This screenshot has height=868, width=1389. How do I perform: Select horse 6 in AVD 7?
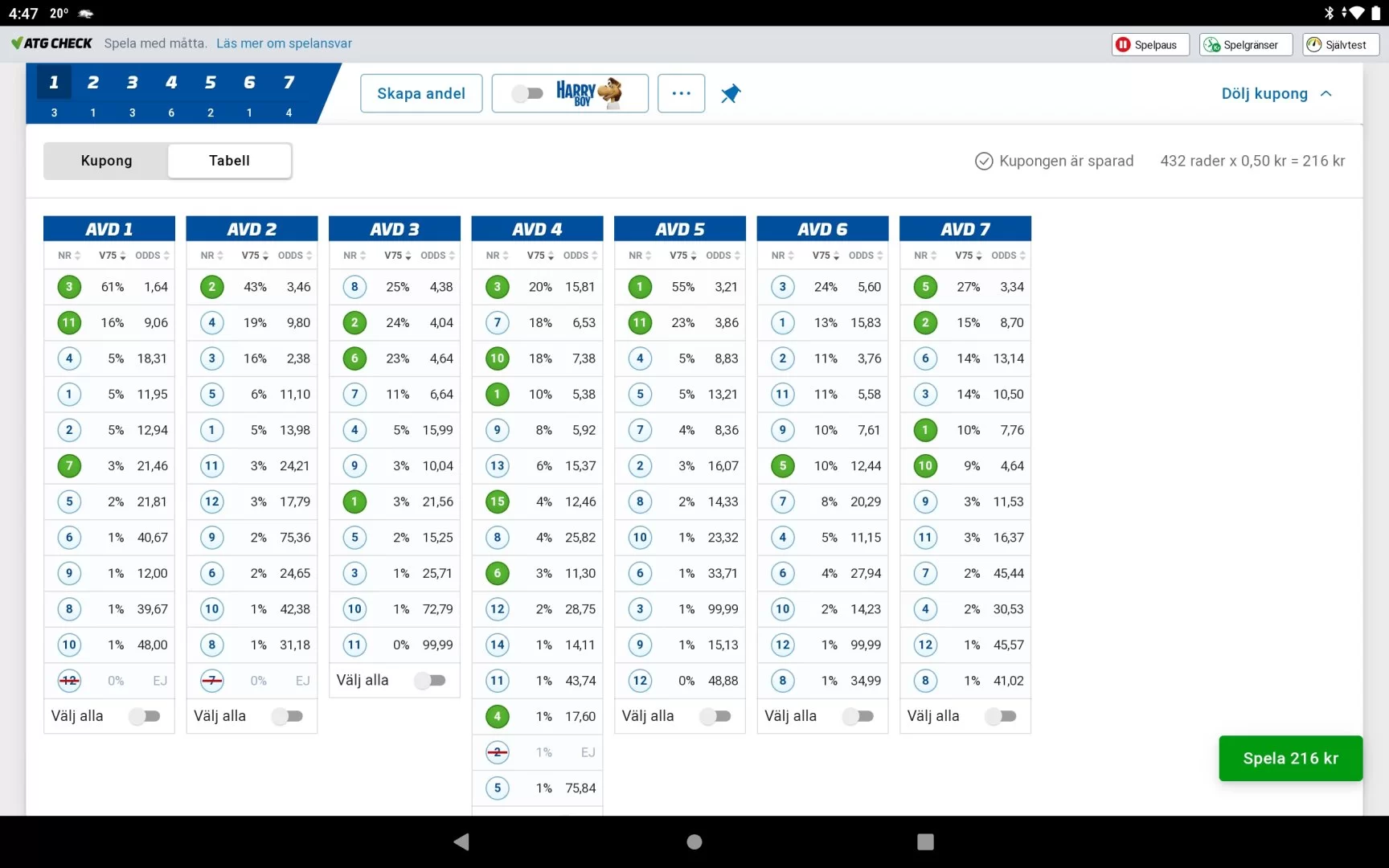click(925, 358)
